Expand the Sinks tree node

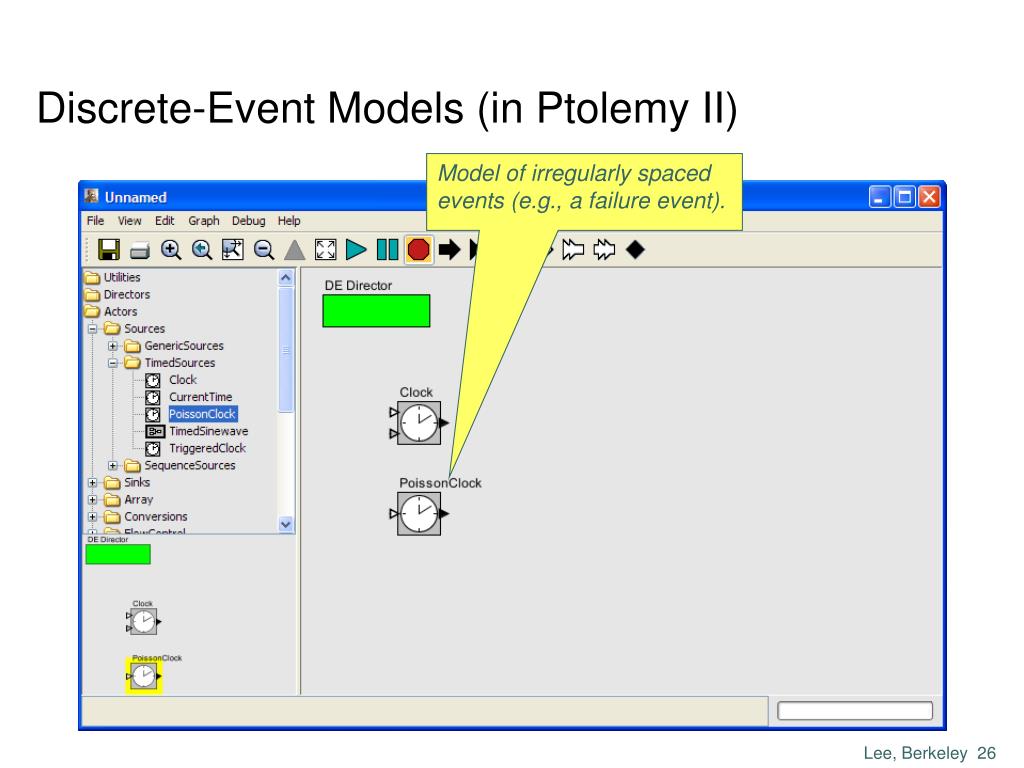click(x=93, y=483)
